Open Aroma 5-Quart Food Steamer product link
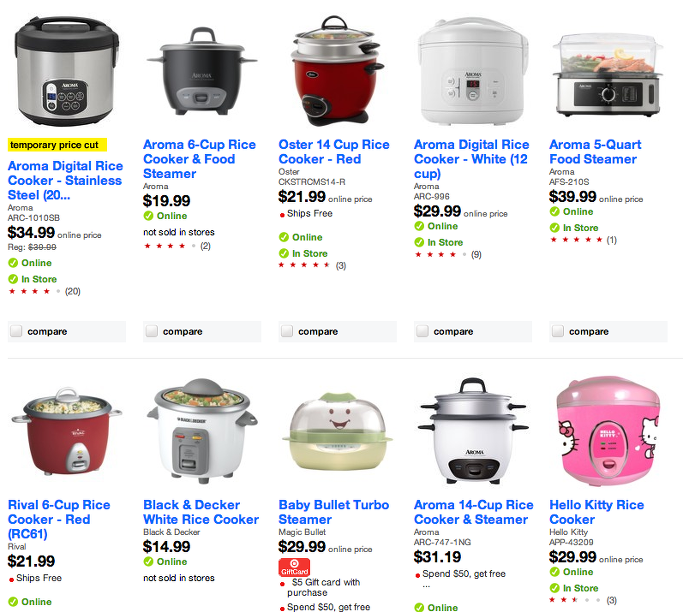Image resolution: width=683 pixels, height=612 pixels. click(x=595, y=152)
